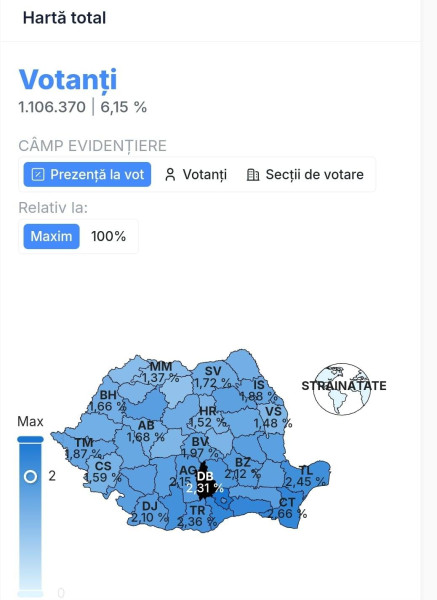Choose Secții de votare highlight field
This screenshot has height=600, width=437.
305,174
